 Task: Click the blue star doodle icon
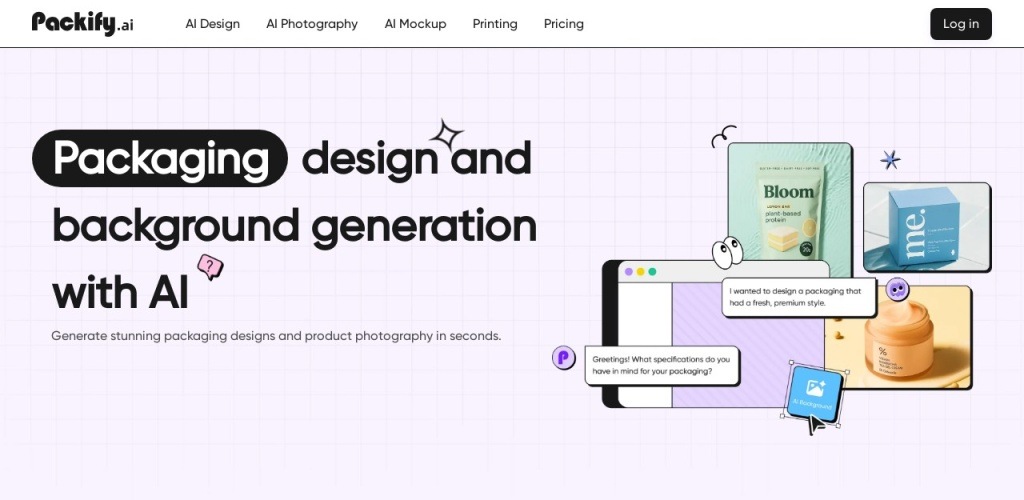(890, 160)
